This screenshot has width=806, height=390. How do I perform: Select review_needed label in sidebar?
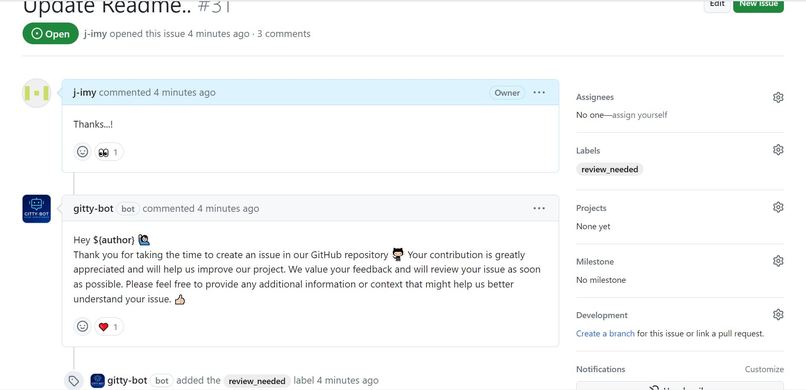(610, 170)
